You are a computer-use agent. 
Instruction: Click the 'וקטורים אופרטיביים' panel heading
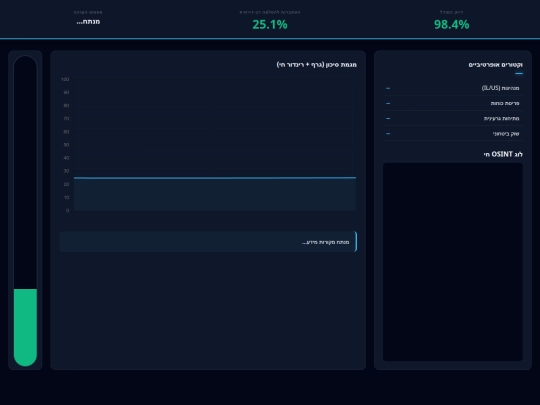coord(495,65)
